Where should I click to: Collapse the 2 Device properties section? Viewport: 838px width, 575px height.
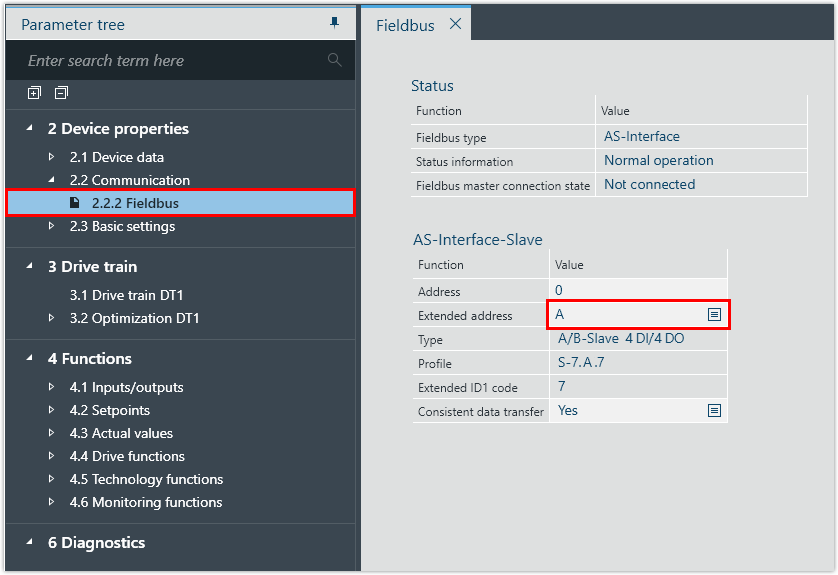point(28,128)
